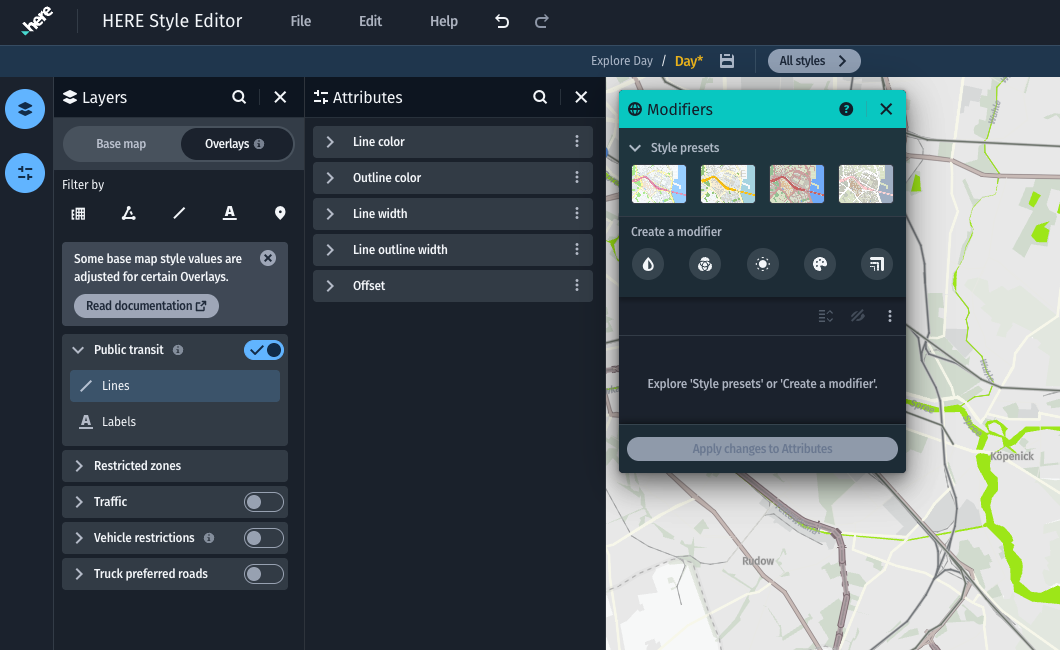Filter layers by text label icon
Viewport: 1060px width, 650px height.
(x=230, y=214)
